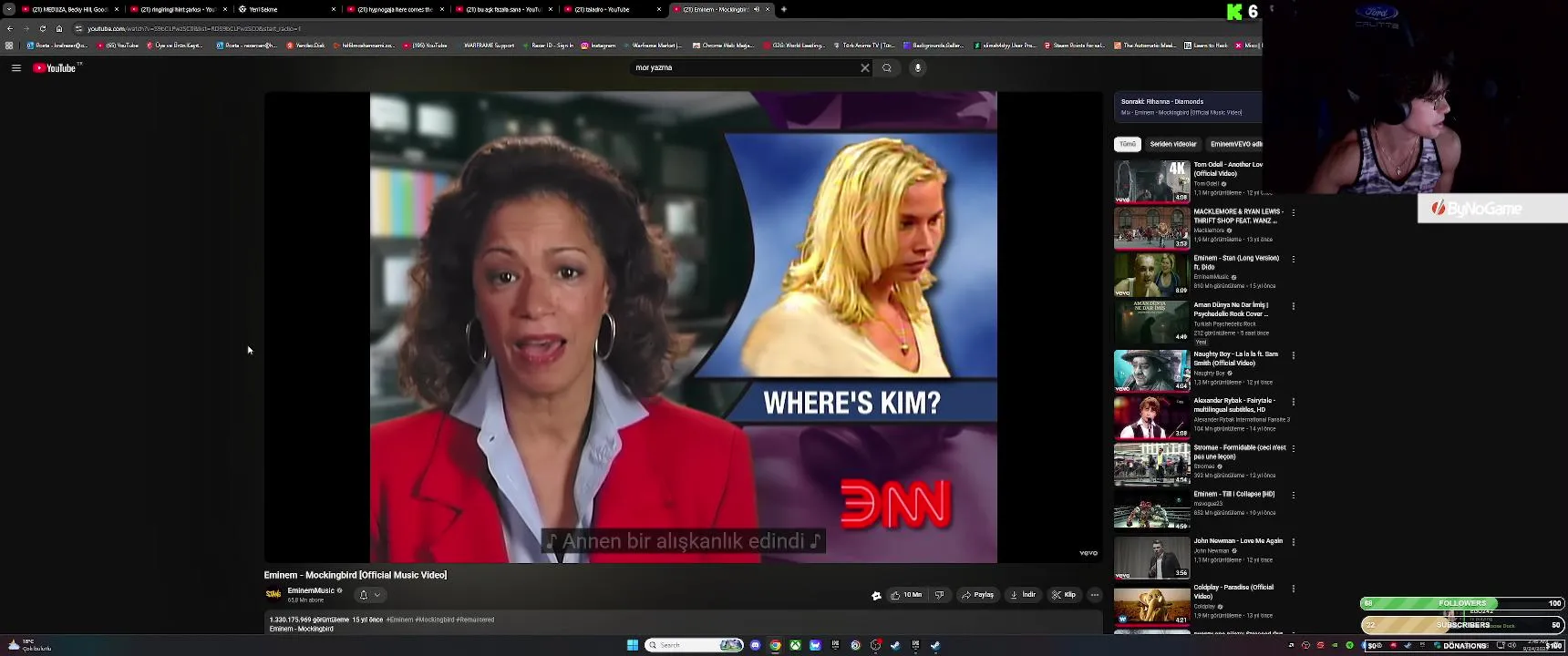
Task: Go to the YouTube home logo
Action: [x=55, y=68]
